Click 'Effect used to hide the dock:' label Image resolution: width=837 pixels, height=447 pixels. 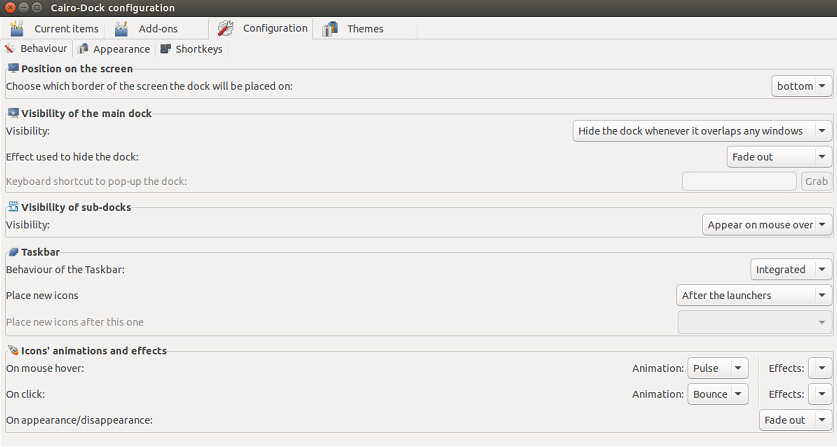pyautogui.click(x=72, y=157)
